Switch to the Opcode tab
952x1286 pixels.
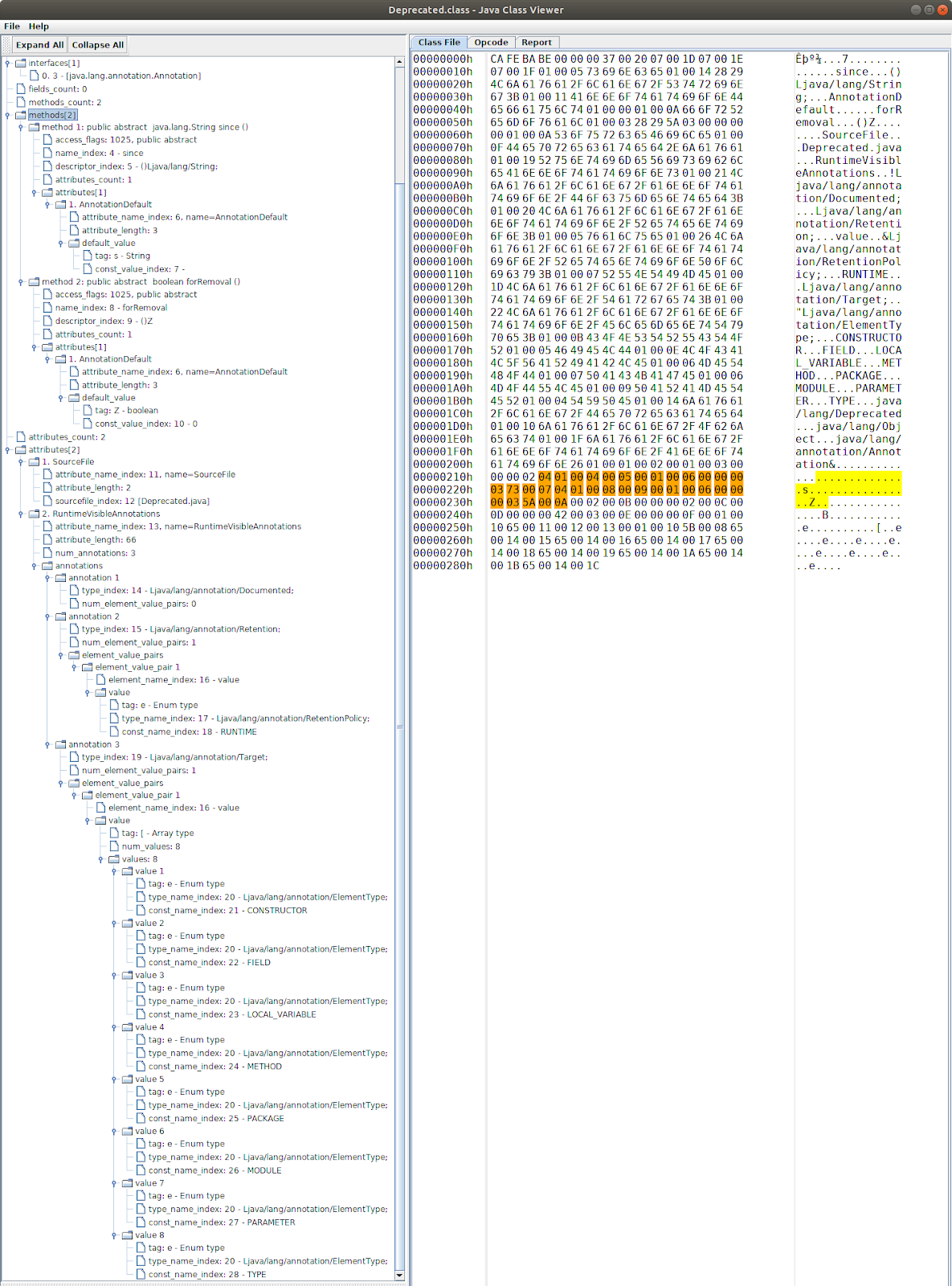pos(491,43)
